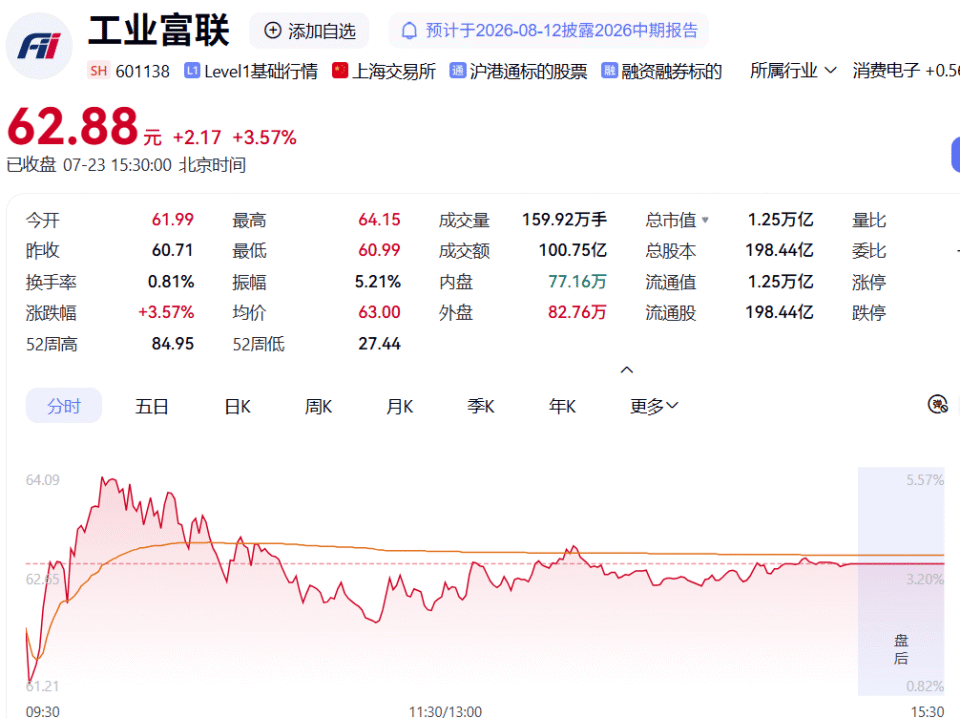
Task: Click the 最低 value 60.99
Action: (x=379, y=250)
